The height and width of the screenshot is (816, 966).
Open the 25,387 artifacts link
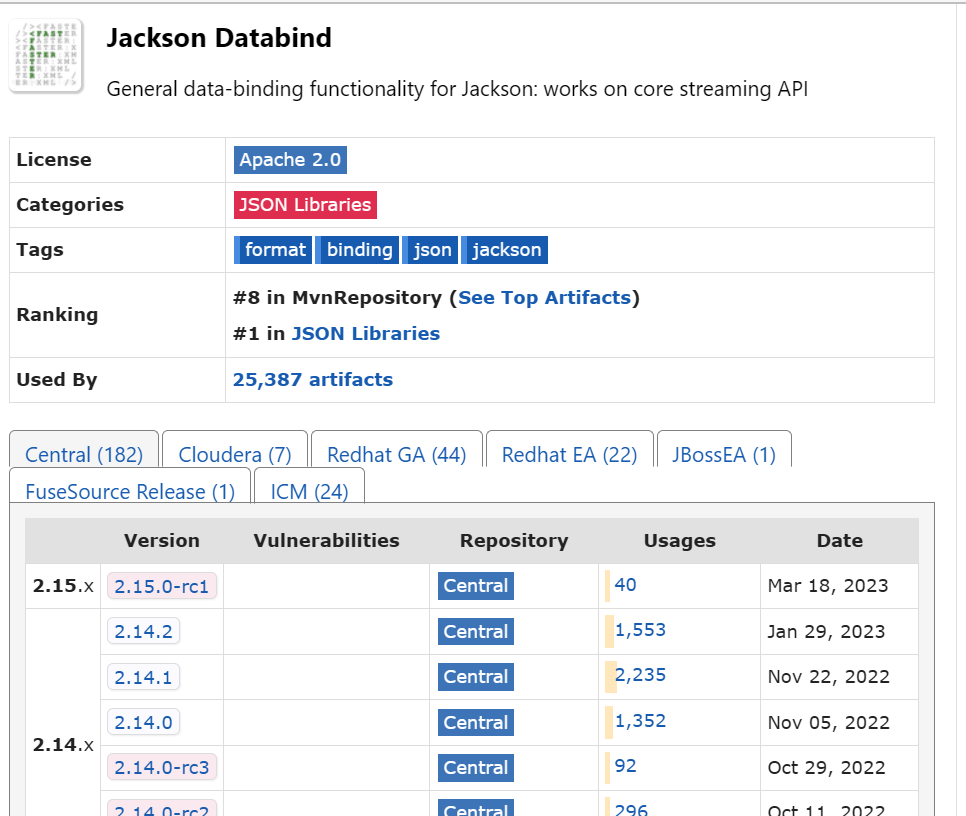[x=313, y=380]
